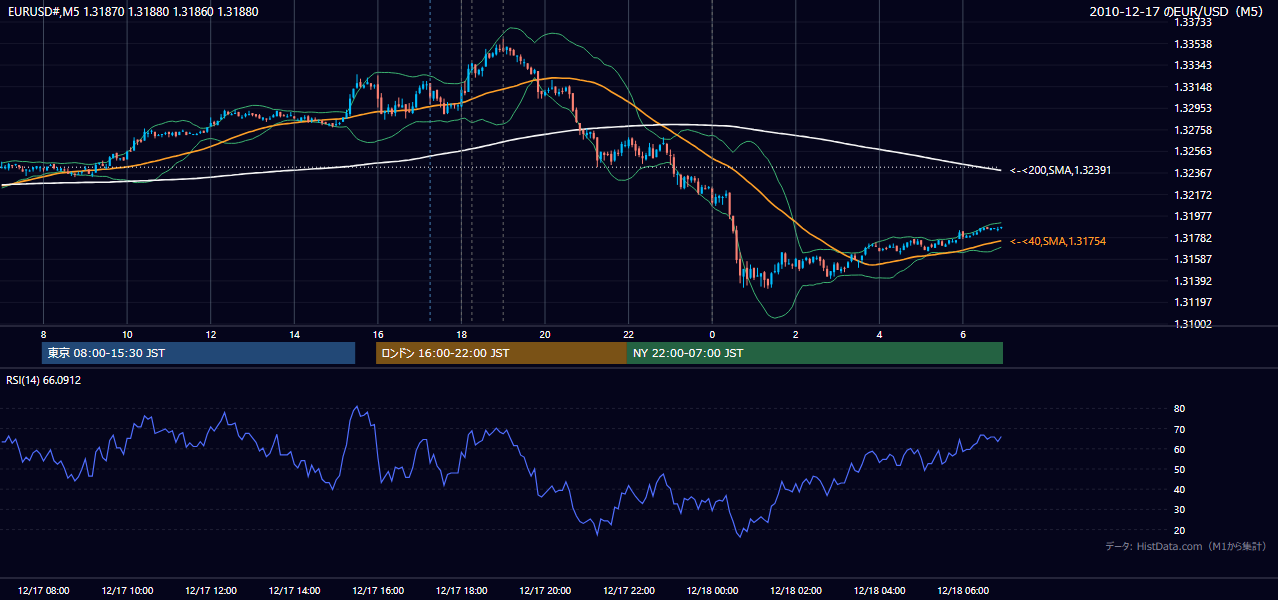Click the RSI(14) 66.0912 indicator label
Screen dimensions: 1278x600
pos(44,380)
